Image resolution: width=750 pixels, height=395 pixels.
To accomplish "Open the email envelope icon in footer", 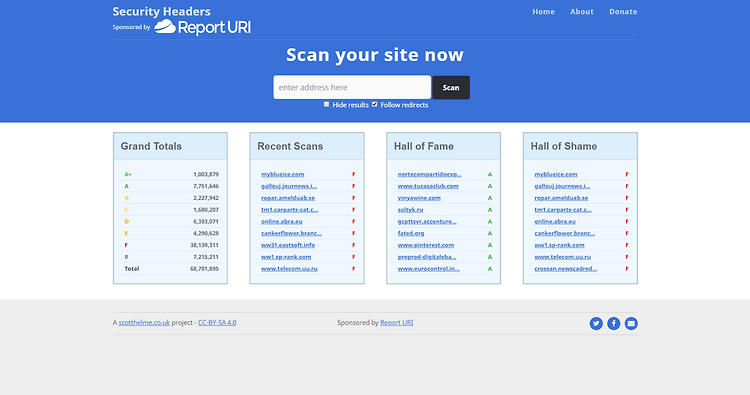I will [x=631, y=324].
